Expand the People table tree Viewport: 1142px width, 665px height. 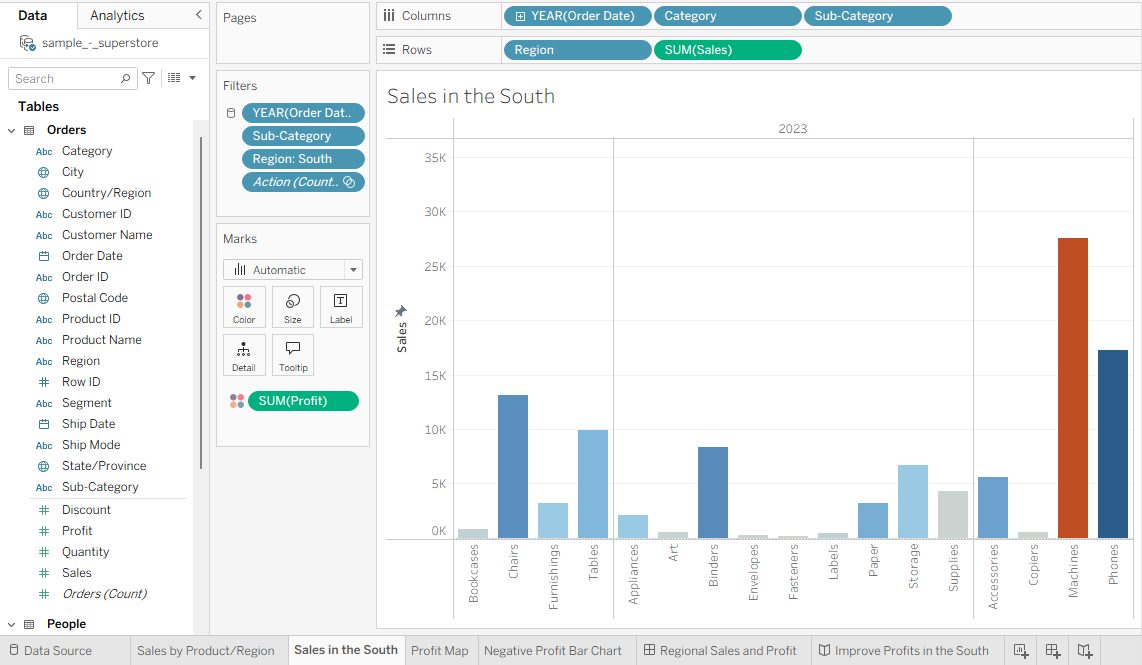pos(12,624)
